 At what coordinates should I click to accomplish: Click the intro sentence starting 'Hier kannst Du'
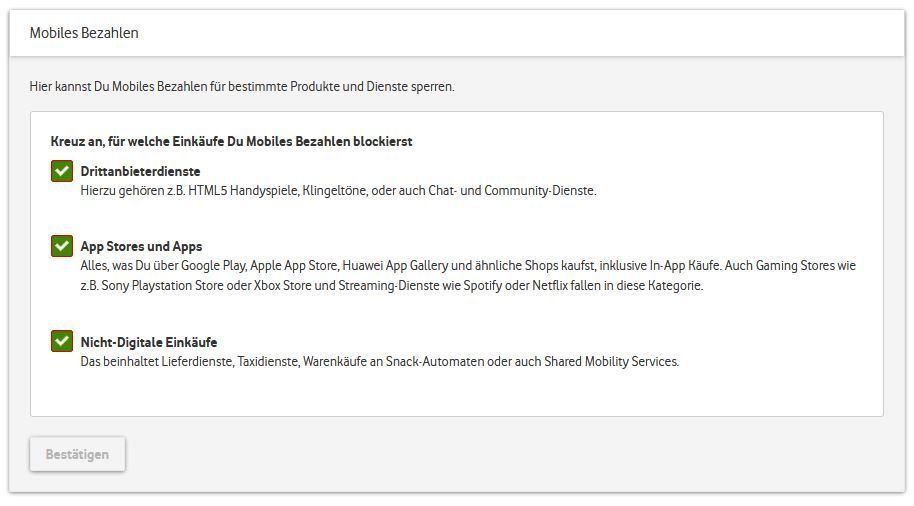click(x=242, y=87)
